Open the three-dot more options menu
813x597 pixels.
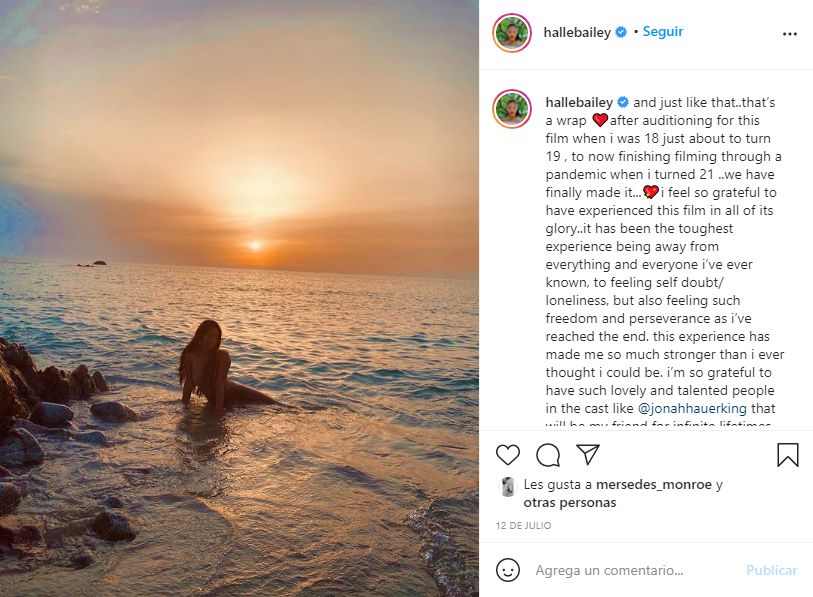pos(790,33)
